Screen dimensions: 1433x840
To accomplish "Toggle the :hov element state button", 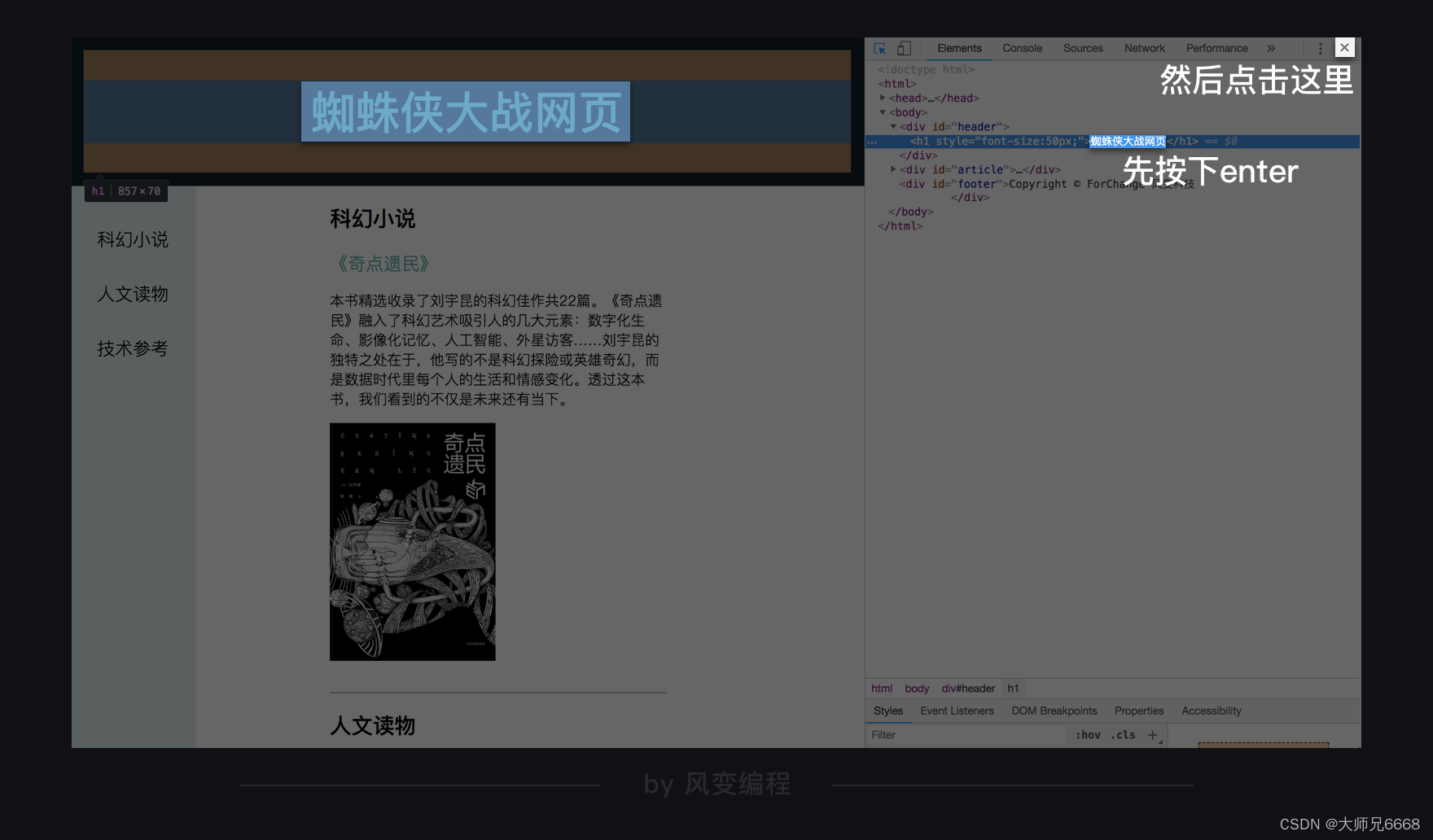I will (x=1088, y=735).
